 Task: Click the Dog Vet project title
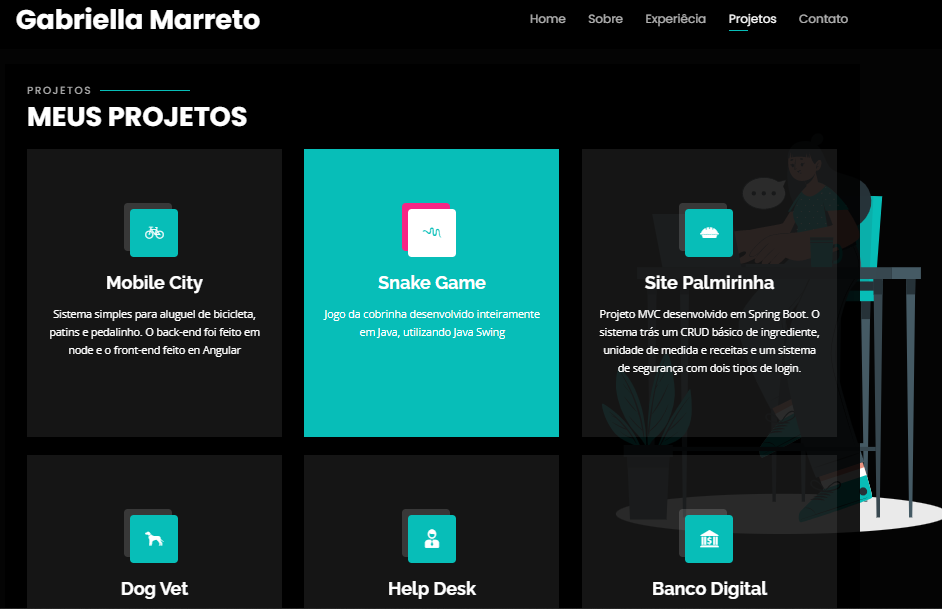coord(153,589)
